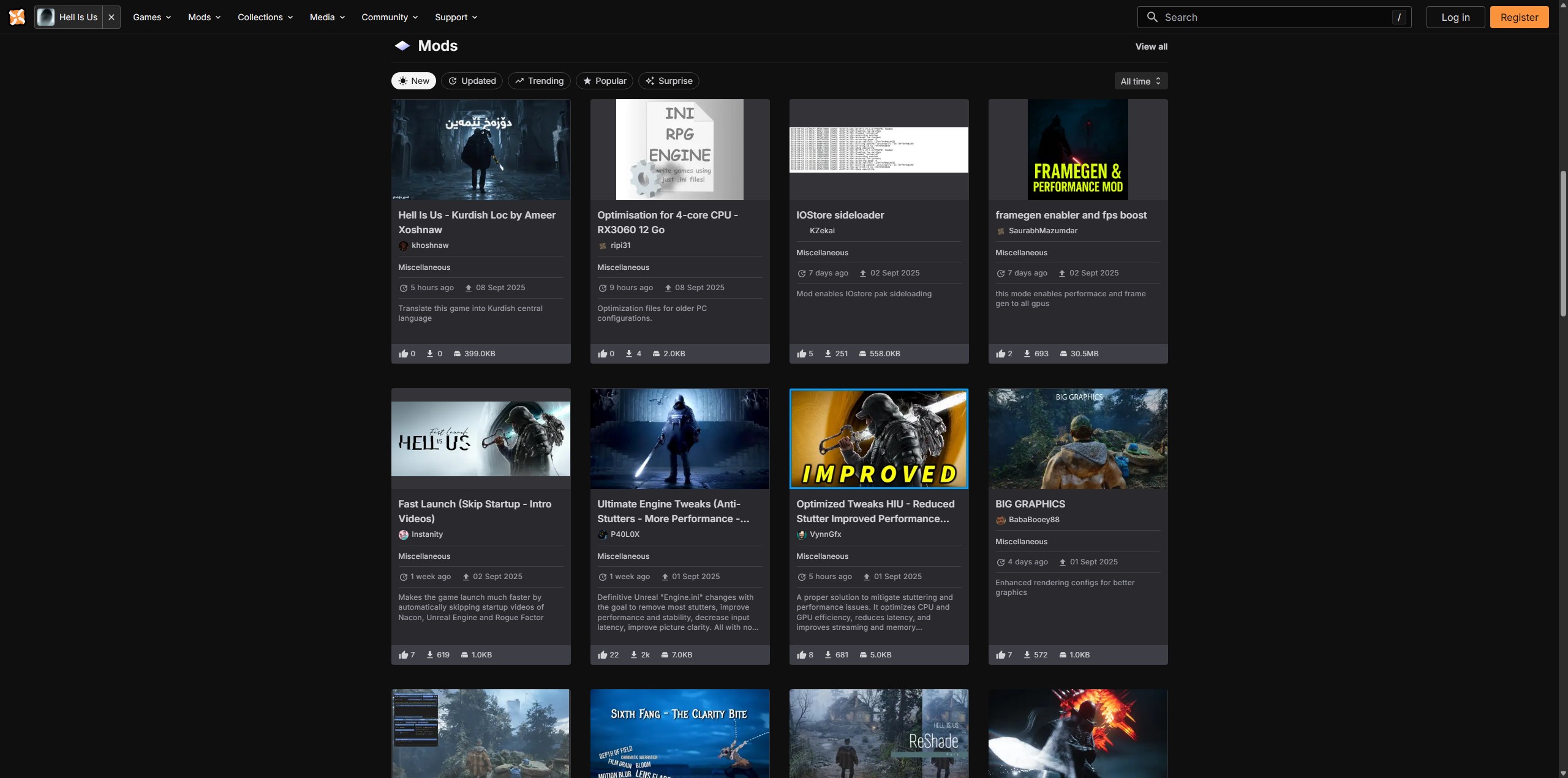Click Instanity's author avatar icon
Viewport: 1568px width, 778px height.
point(403,534)
